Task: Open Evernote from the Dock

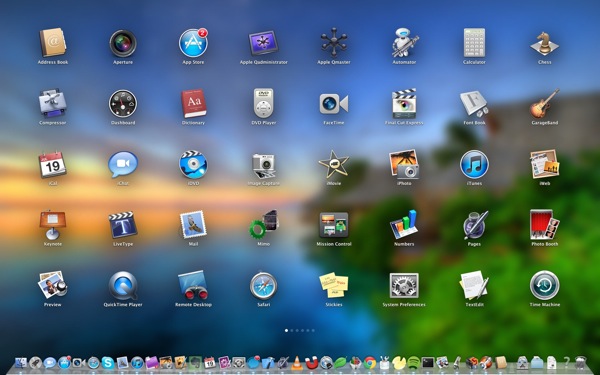Action: point(195,363)
